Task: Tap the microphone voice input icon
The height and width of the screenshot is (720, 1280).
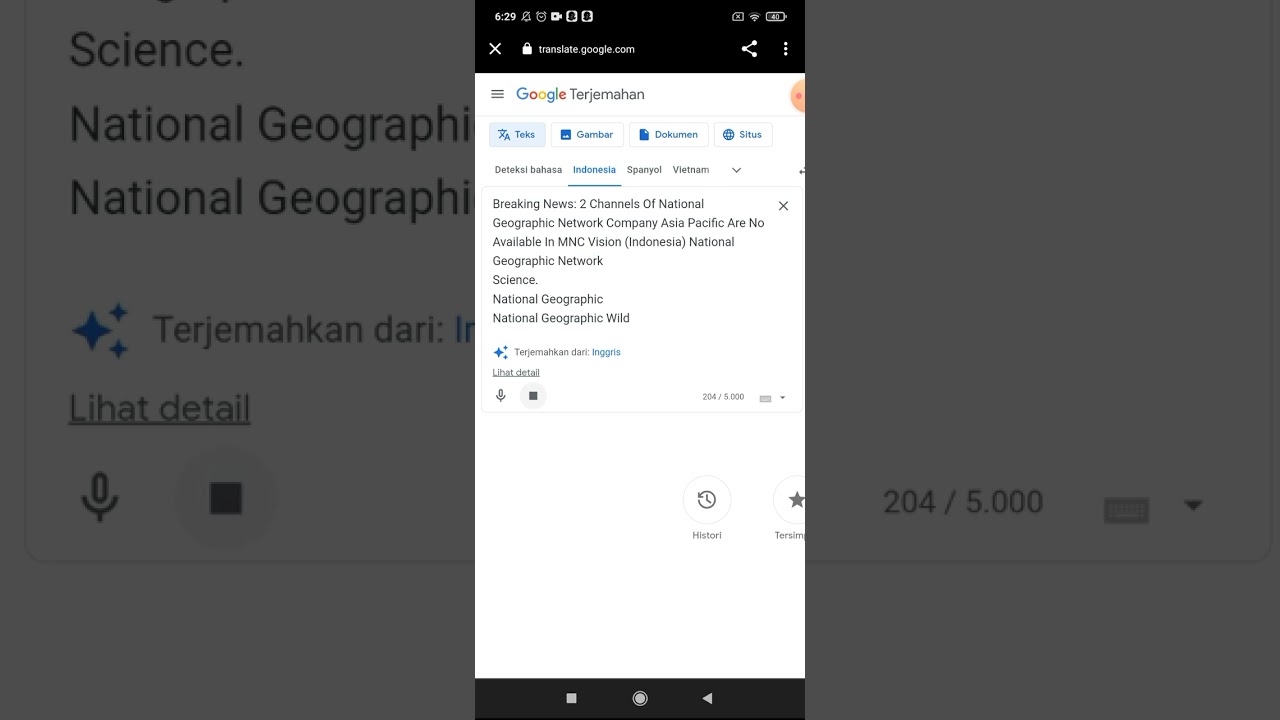Action: pyautogui.click(x=501, y=396)
